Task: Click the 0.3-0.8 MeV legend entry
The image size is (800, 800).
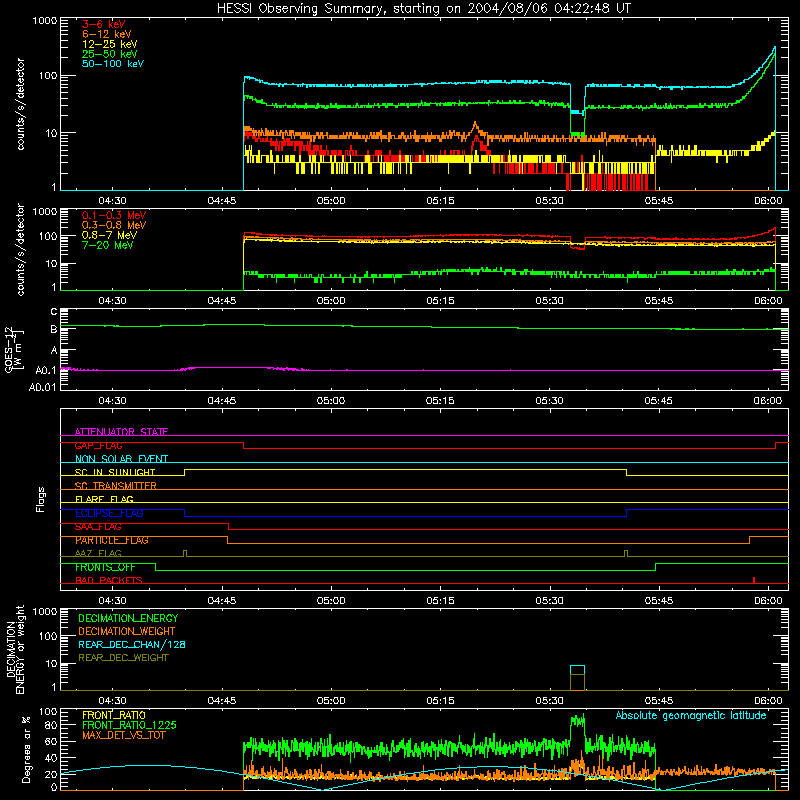Action: (114, 225)
